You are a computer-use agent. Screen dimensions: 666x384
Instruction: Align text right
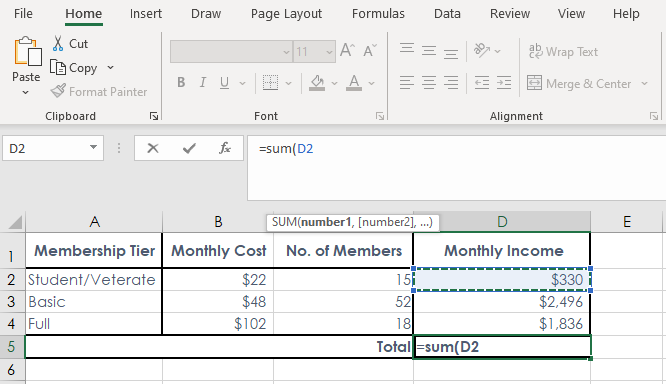click(x=451, y=83)
